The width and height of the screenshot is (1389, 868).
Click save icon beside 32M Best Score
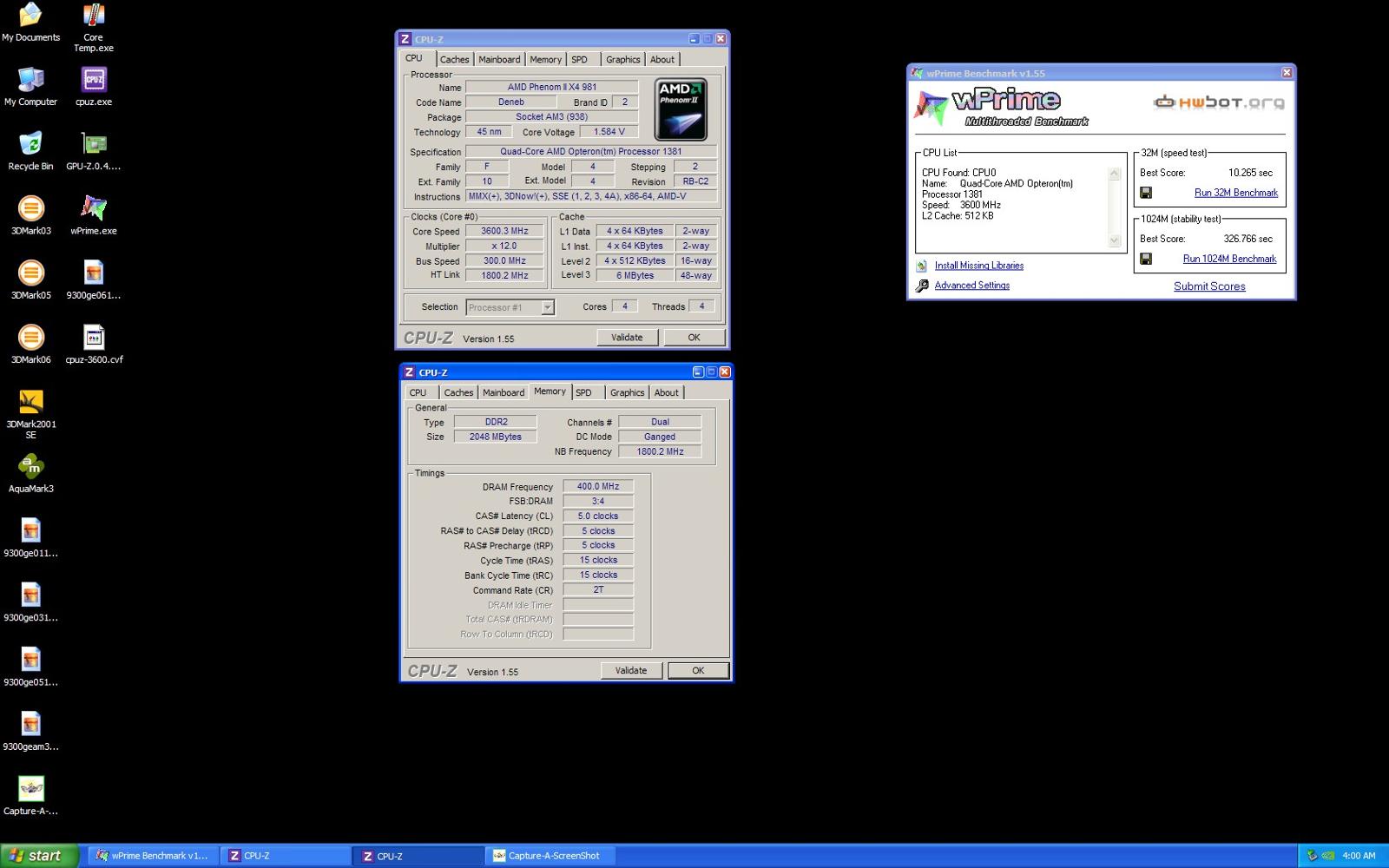[x=1146, y=193]
